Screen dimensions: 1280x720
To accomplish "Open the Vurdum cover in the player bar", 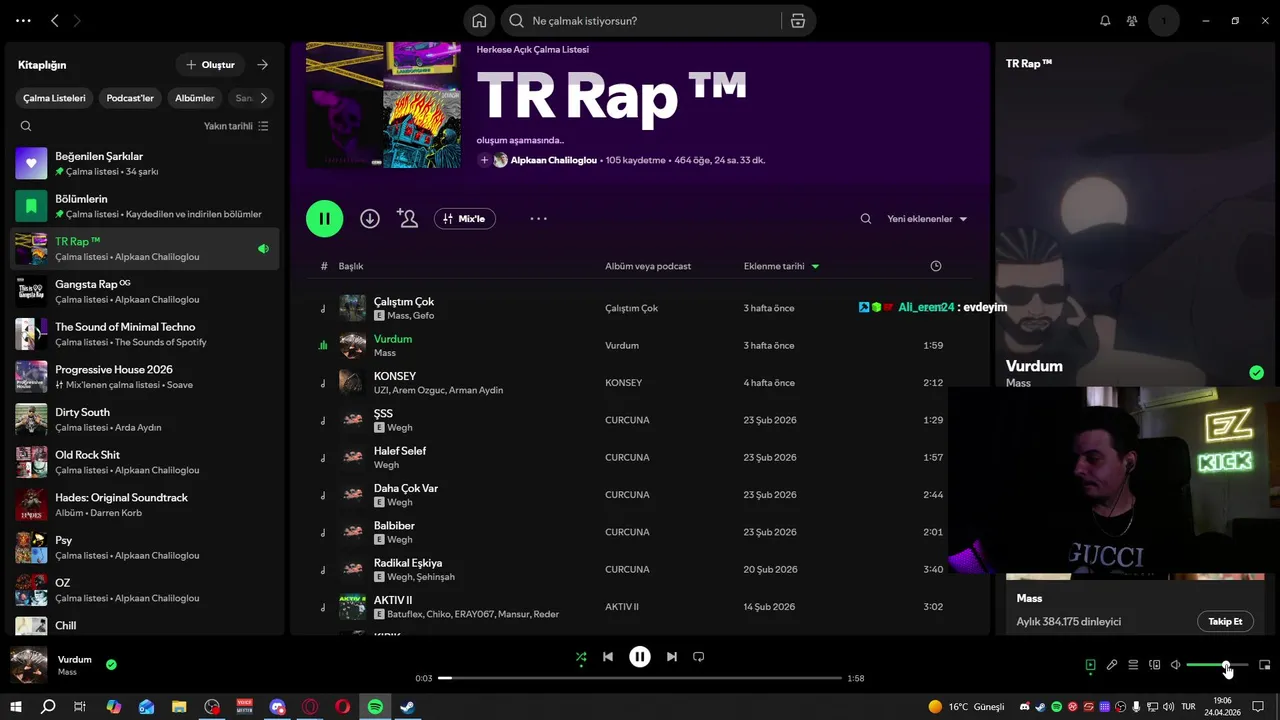I will click(29, 665).
